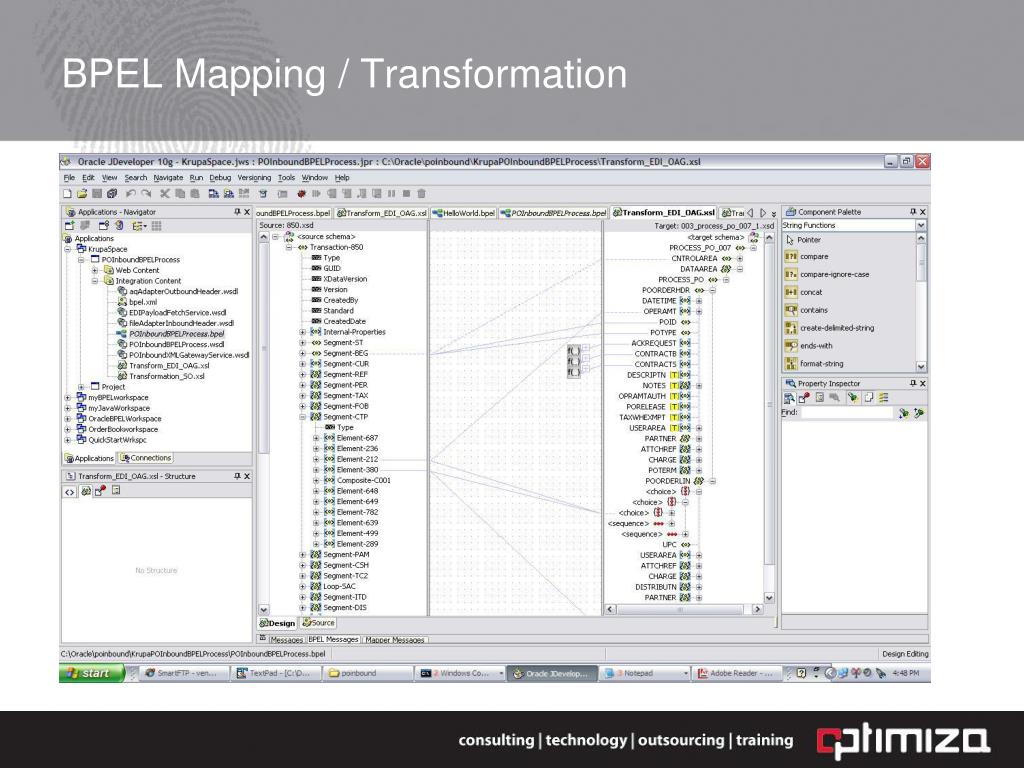Expand the Element-687 node
This screenshot has width=1024, height=768.
(316, 438)
